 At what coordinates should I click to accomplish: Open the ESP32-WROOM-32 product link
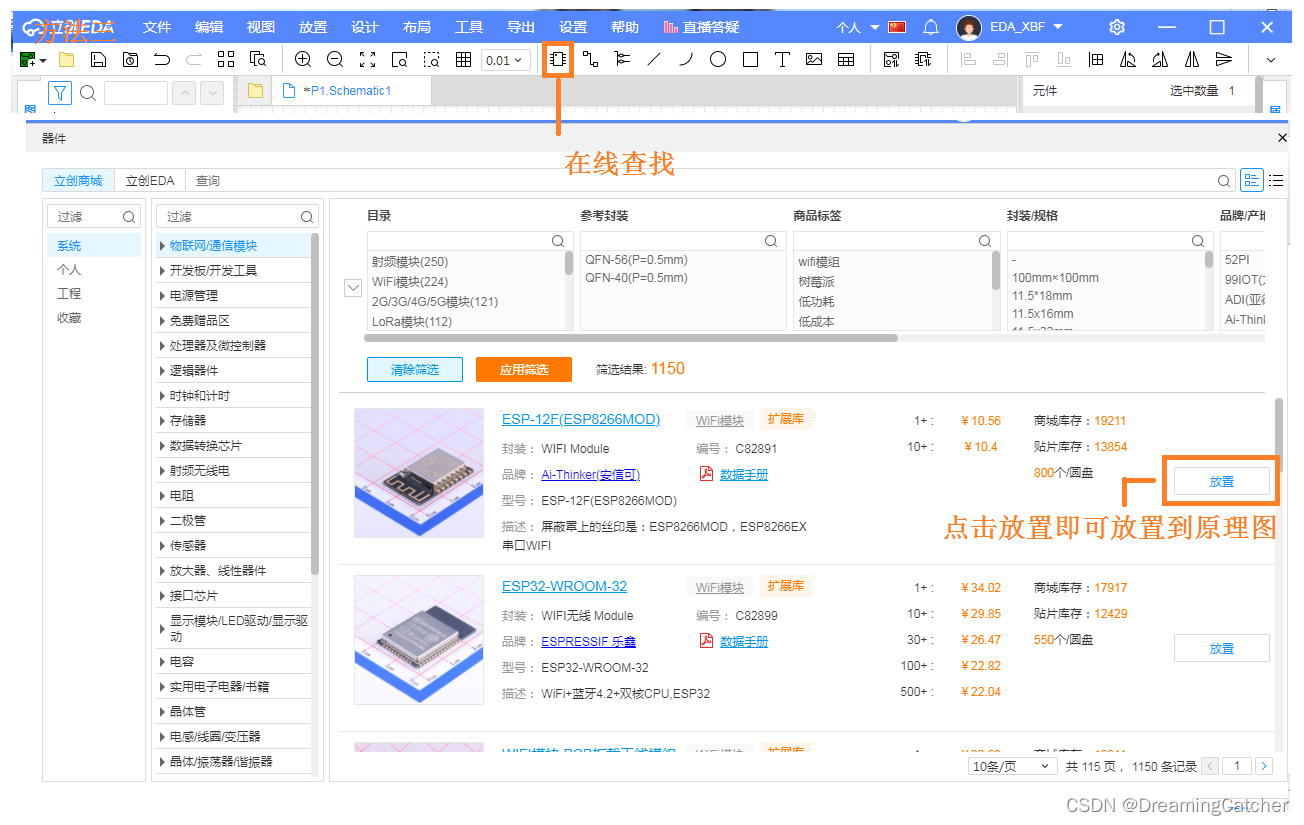coord(564,586)
